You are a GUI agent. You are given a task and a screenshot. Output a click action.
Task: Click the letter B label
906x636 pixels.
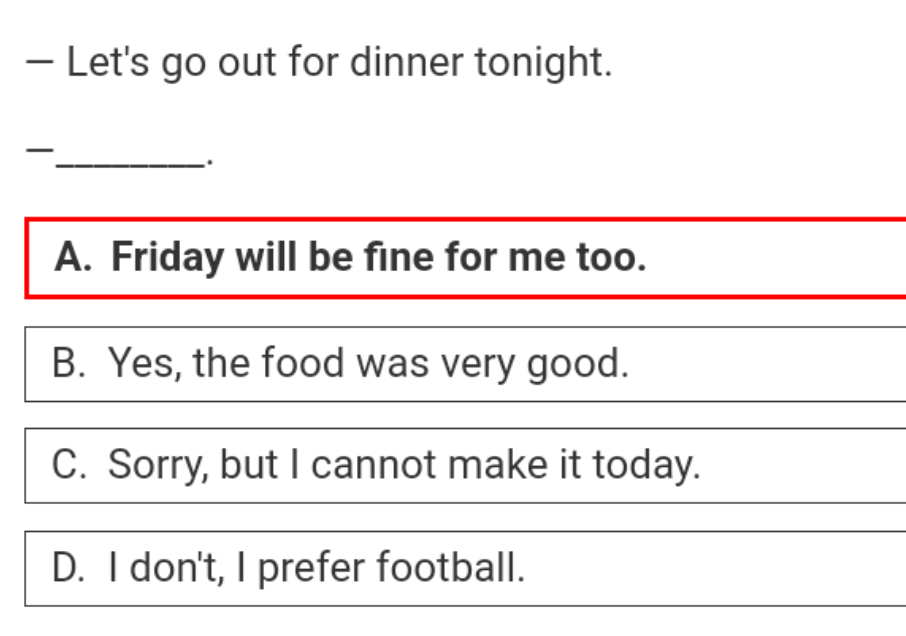pos(70,363)
